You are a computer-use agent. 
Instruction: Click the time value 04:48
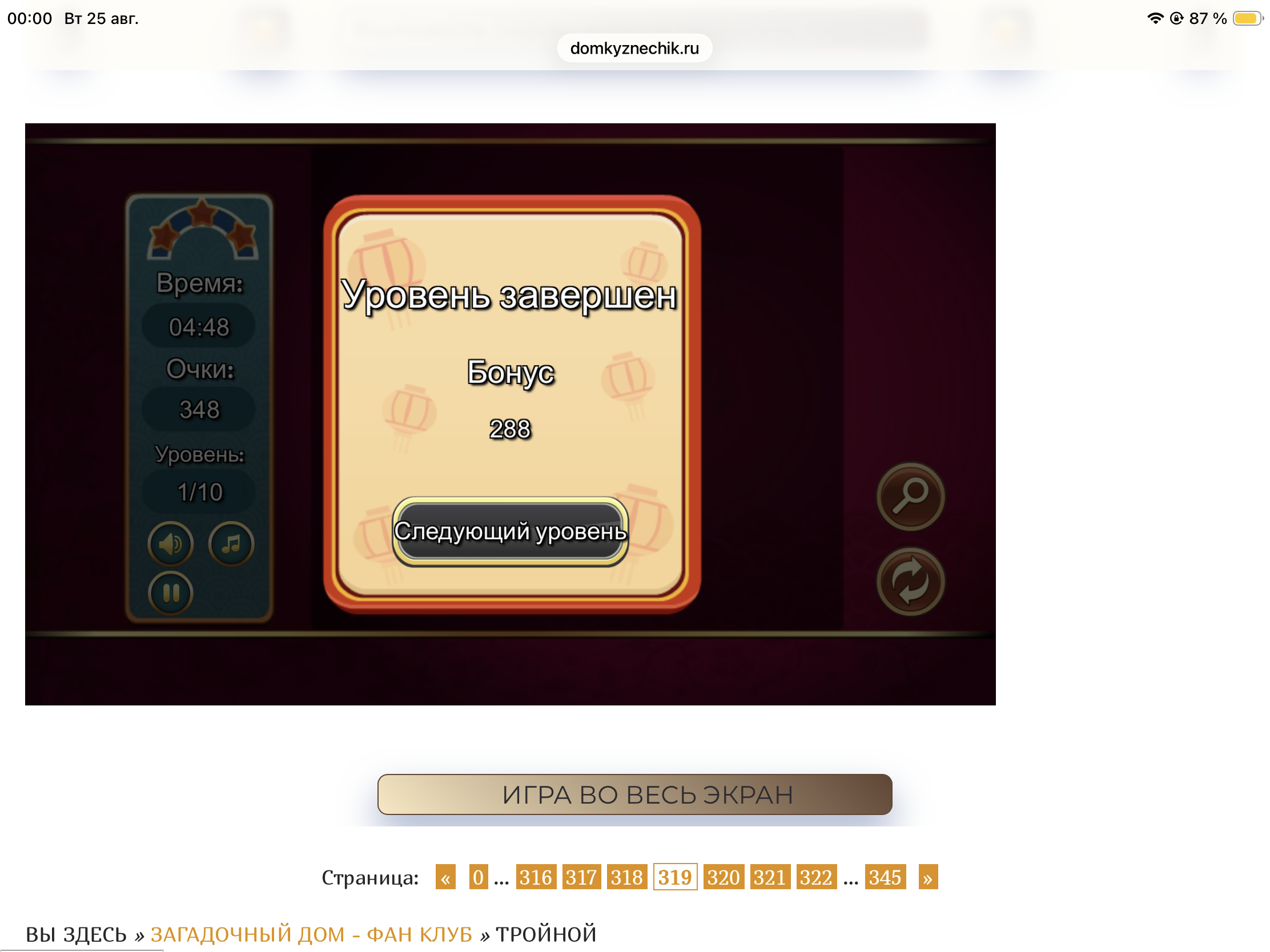[x=199, y=327]
